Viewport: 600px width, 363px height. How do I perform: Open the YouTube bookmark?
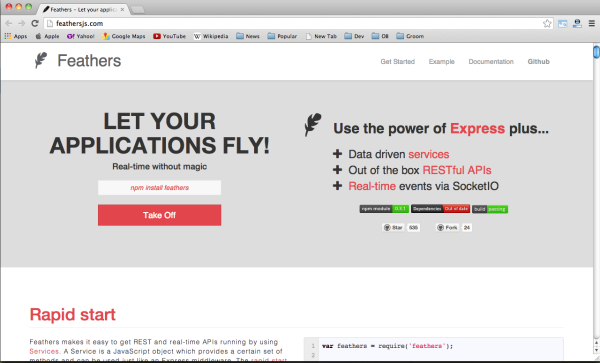coord(170,36)
